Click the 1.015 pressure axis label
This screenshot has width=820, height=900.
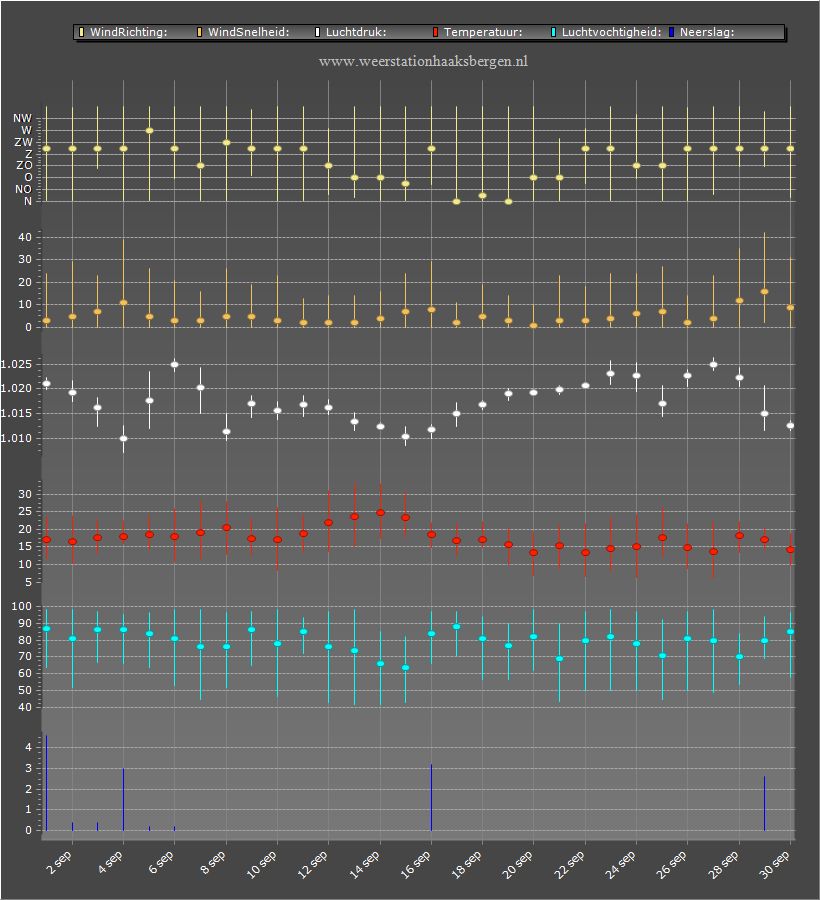[17, 413]
